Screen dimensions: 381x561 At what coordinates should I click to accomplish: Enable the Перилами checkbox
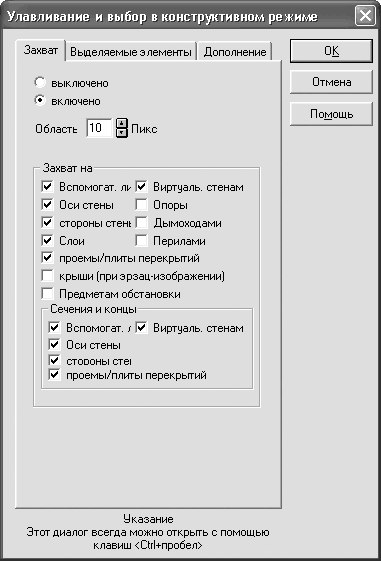(x=142, y=240)
